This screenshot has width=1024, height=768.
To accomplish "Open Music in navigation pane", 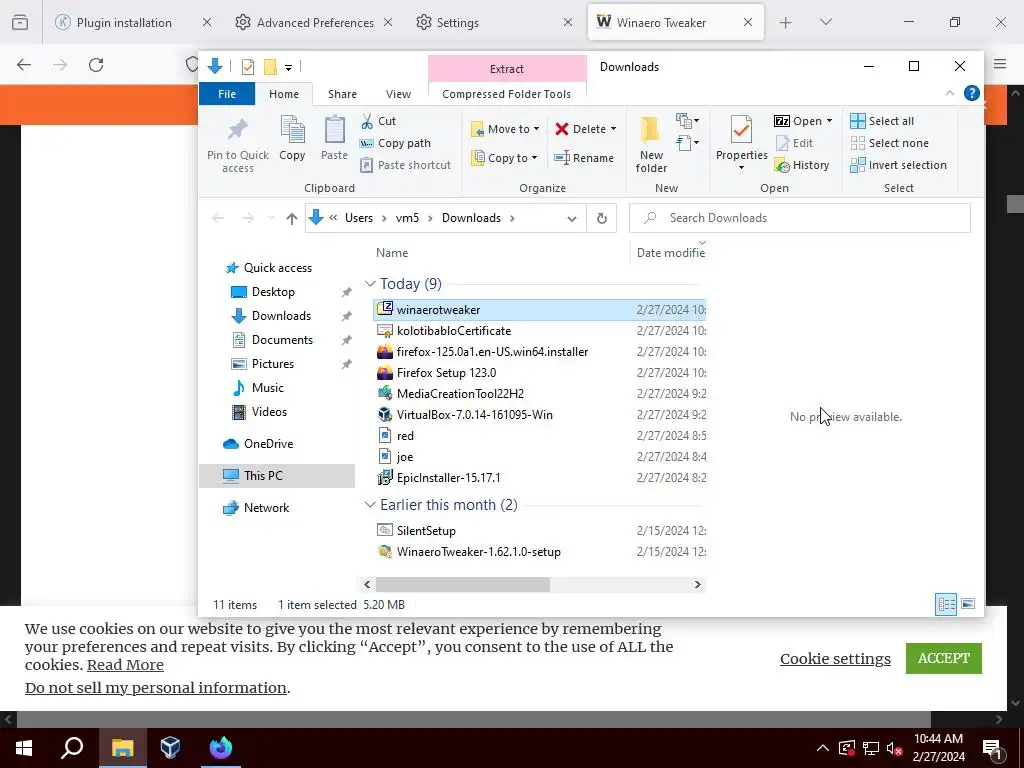I will [267, 388].
